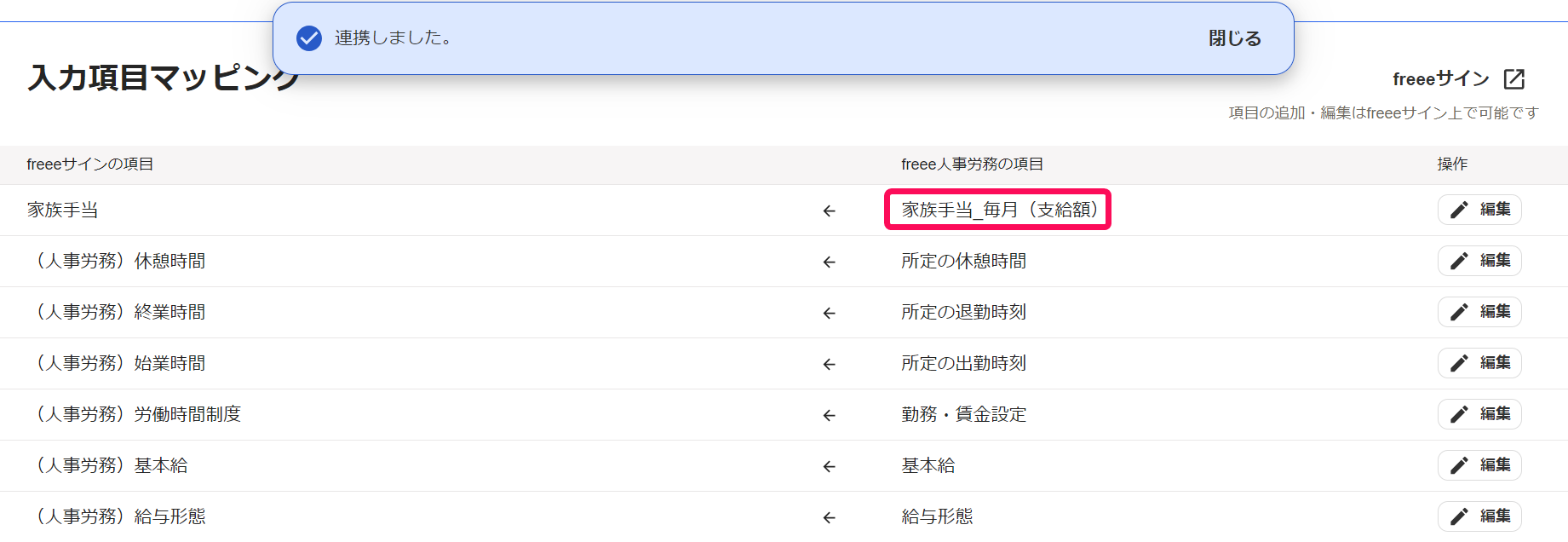Select 所定の退勤時刻 mapping text
This screenshot has width=1568, height=542.
(964, 312)
